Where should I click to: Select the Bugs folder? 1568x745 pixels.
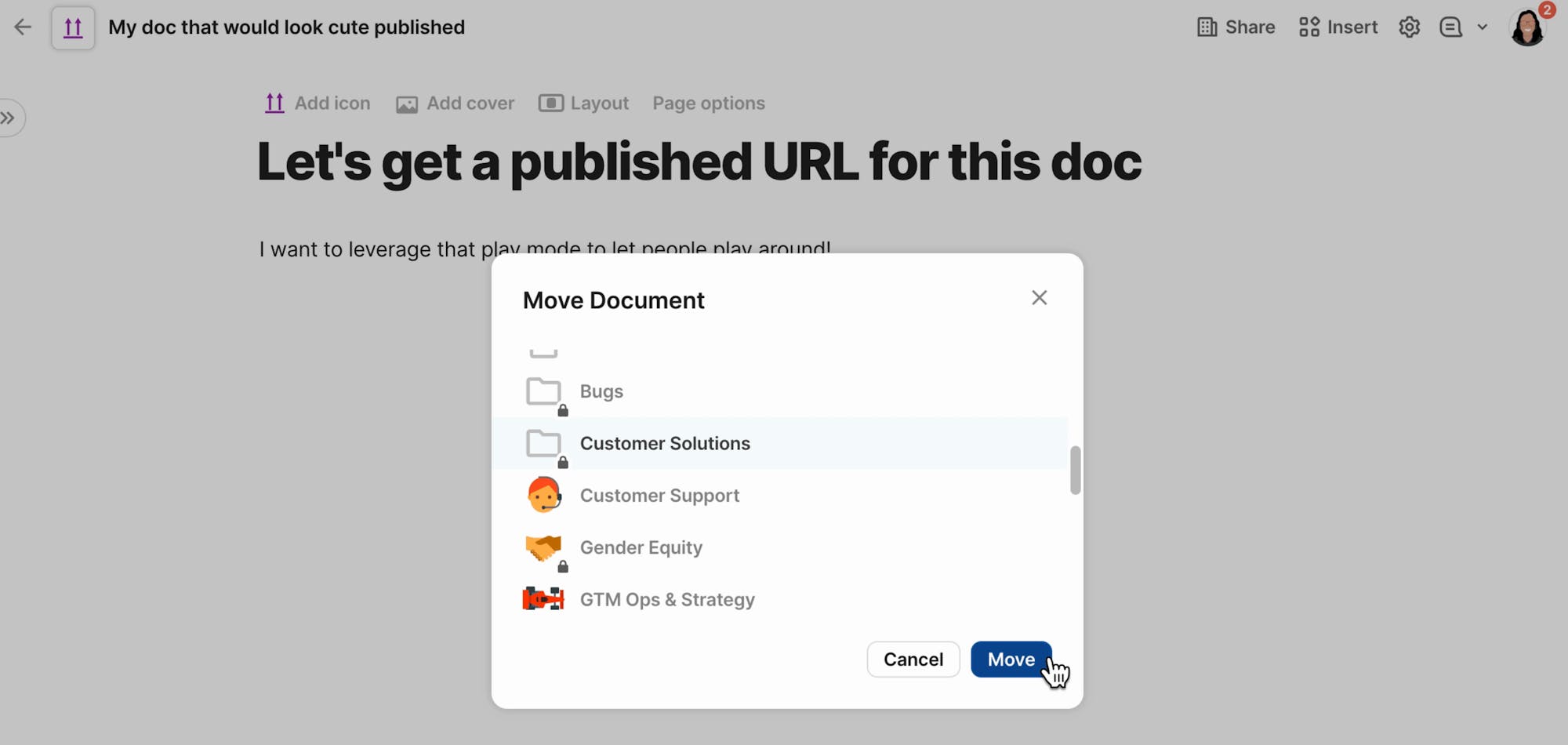coord(780,391)
